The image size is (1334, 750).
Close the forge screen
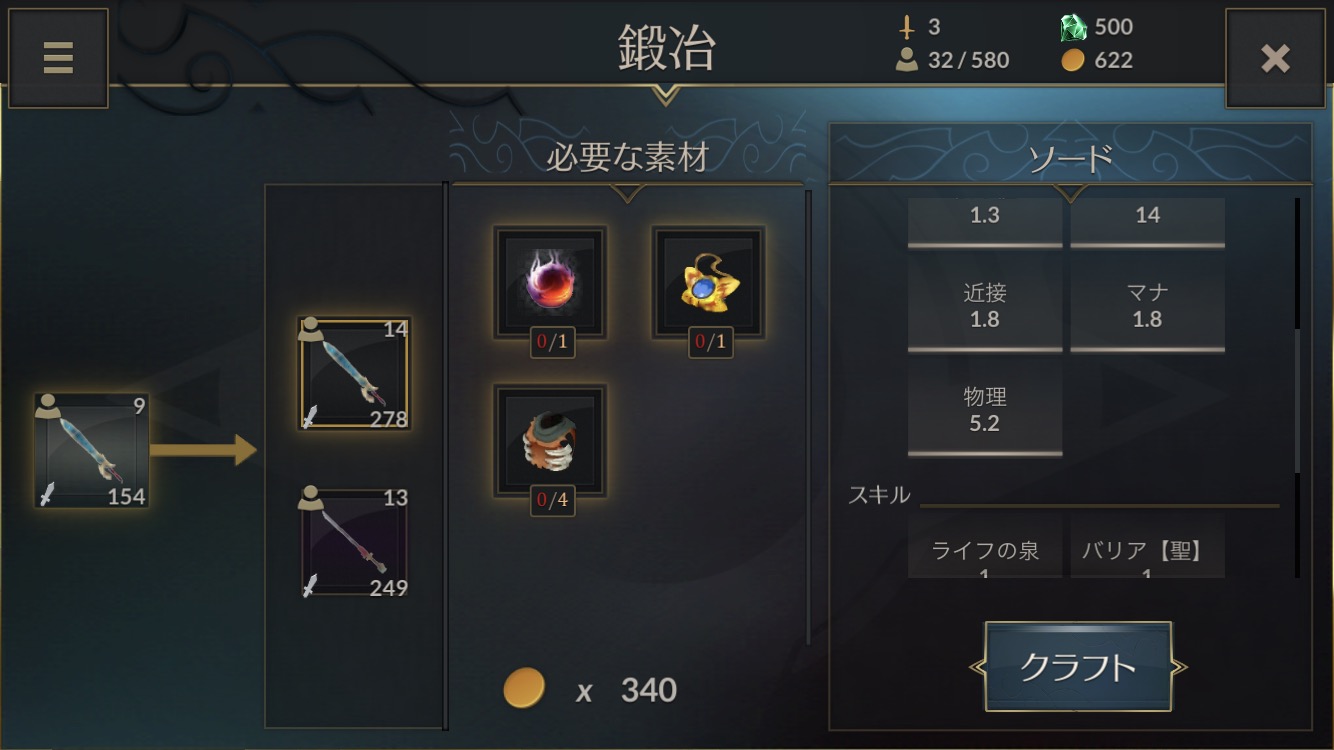tap(1275, 58)
